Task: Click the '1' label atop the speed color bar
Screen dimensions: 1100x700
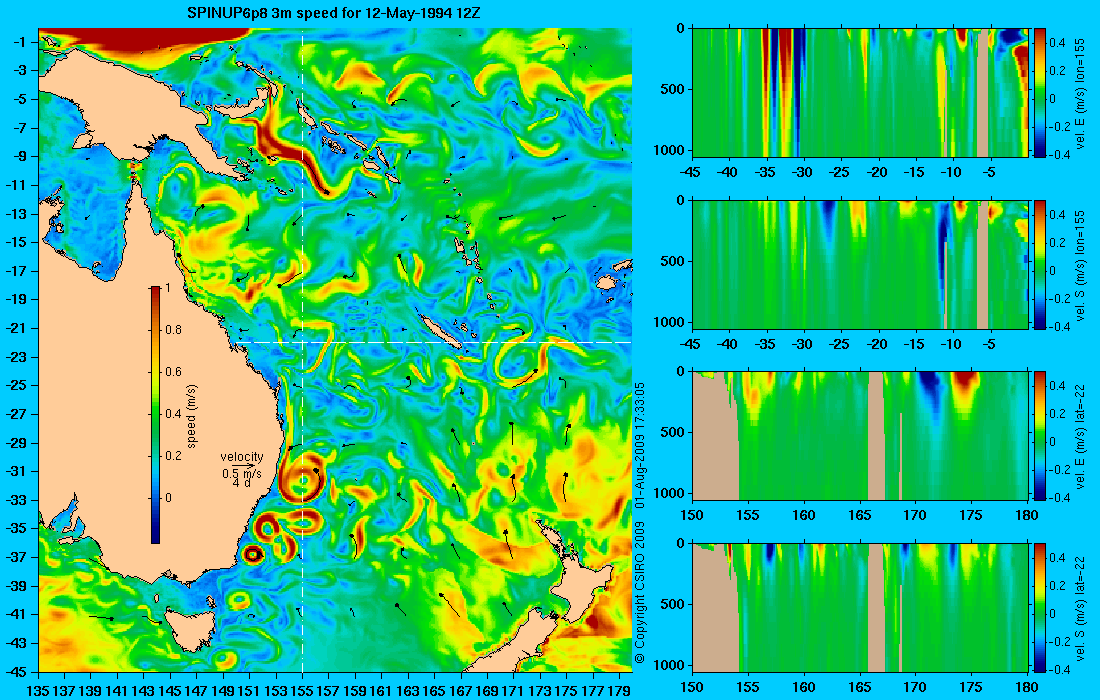Action: 166,288
